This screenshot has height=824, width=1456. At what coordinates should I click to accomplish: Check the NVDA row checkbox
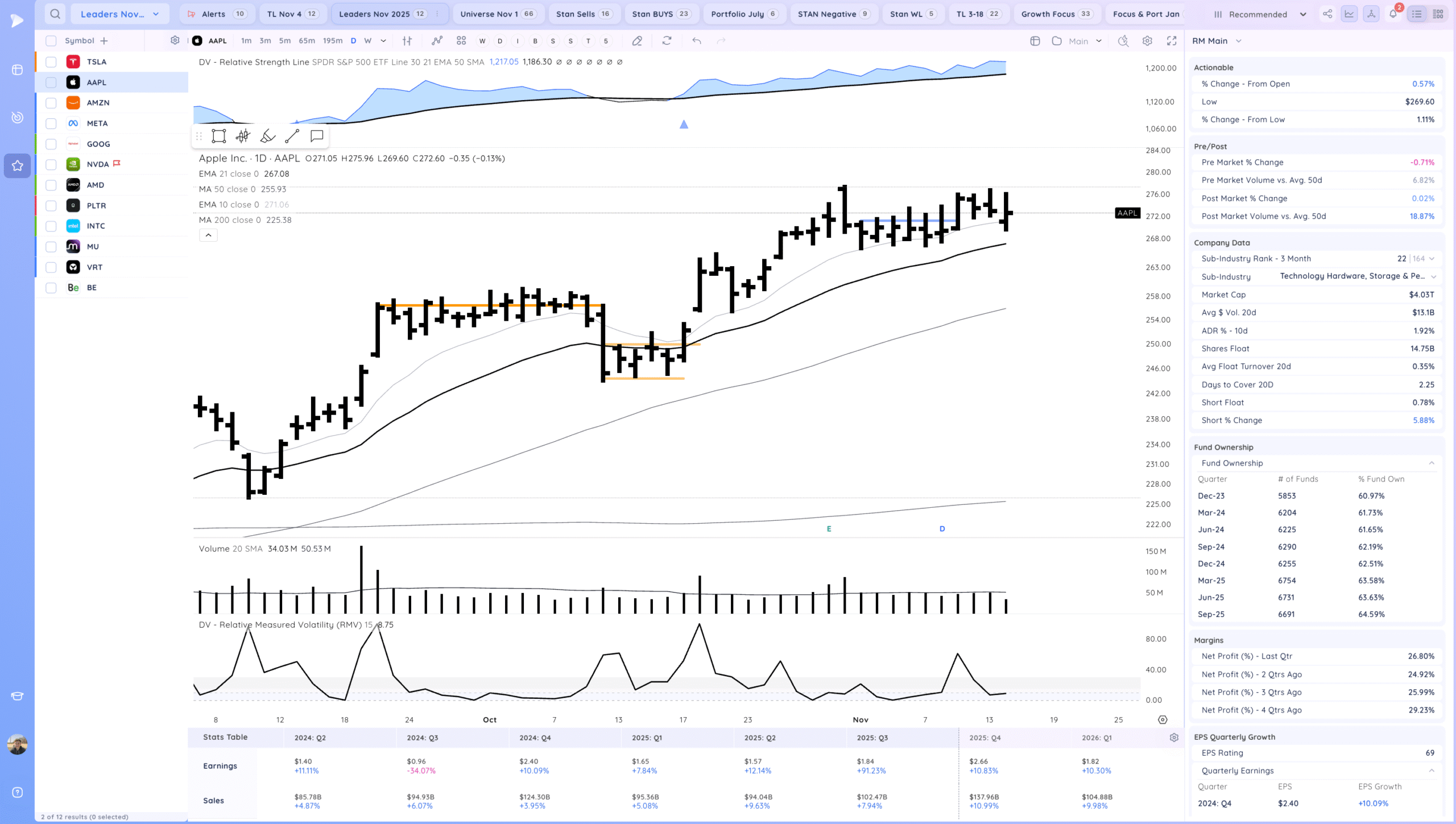[51, 164]
